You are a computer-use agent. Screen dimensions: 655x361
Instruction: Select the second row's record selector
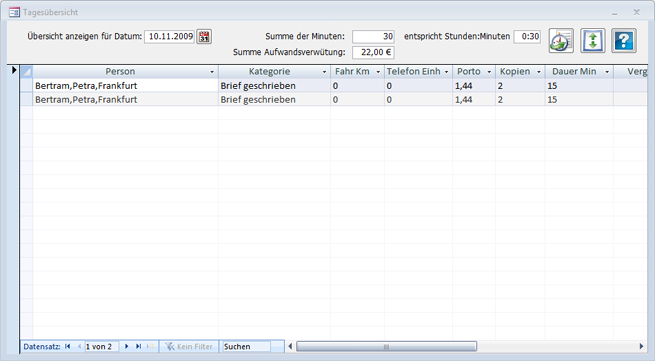26,99
